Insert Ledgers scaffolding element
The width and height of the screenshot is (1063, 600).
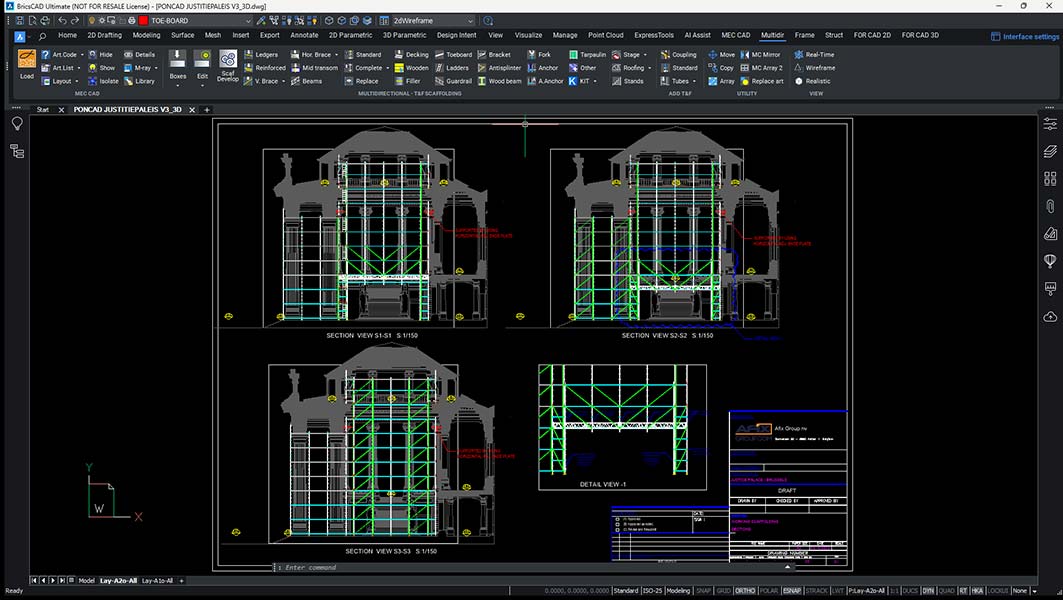point(265,54)
